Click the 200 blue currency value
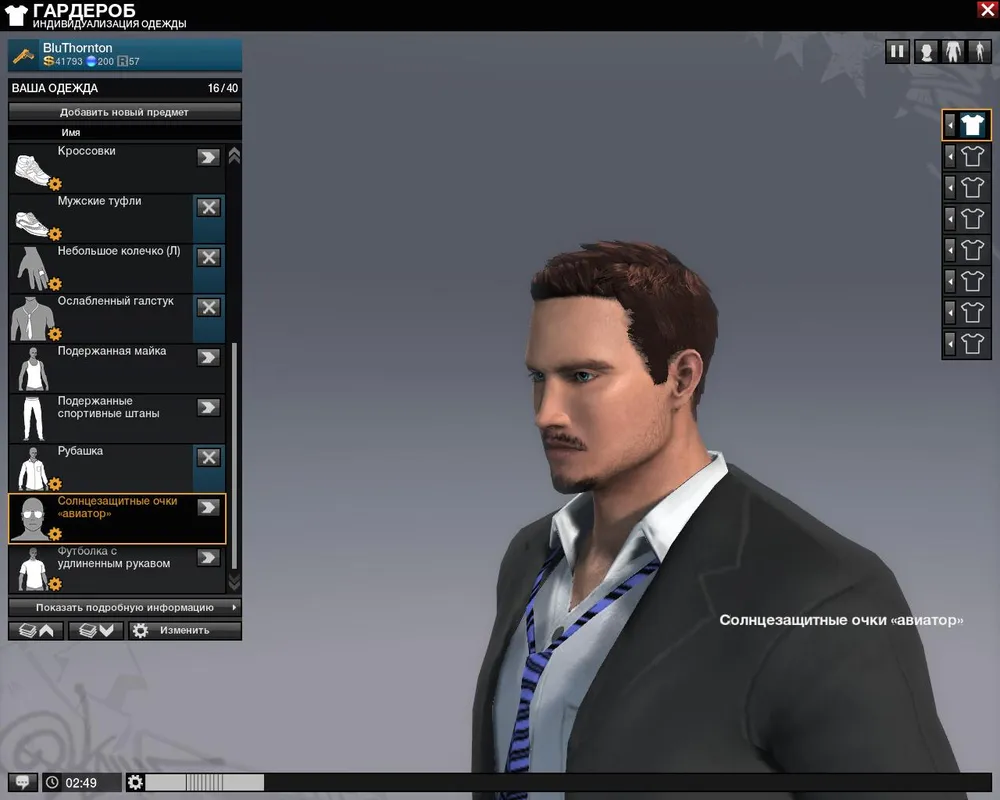Image resolution: width=1000 pixels, height=800 pixels. coord(100,61)
